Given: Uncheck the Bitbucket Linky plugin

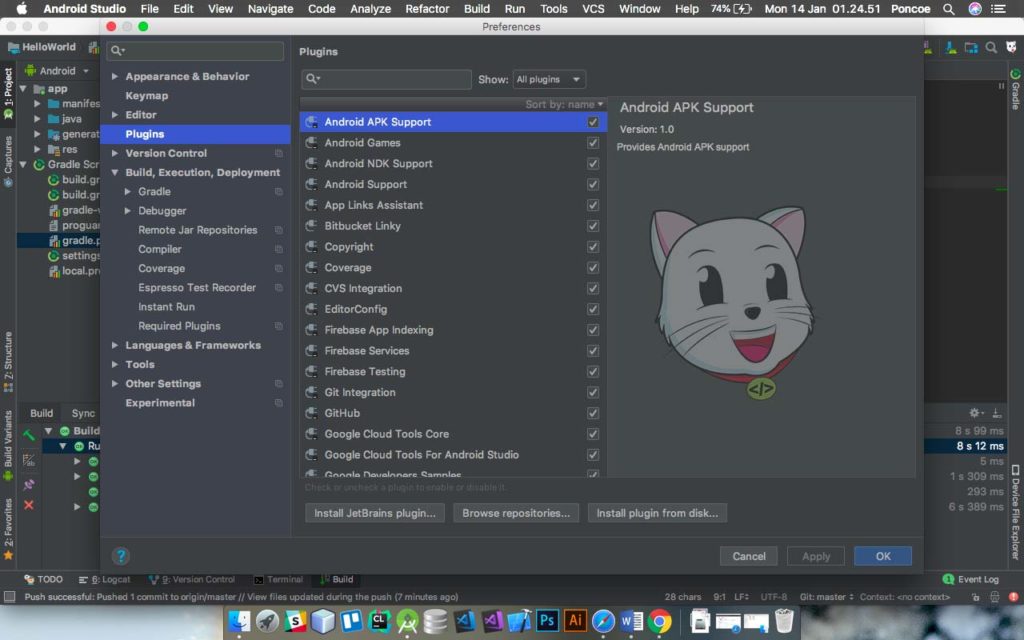Looking at the screenshot, I should (x=593, y=226).
